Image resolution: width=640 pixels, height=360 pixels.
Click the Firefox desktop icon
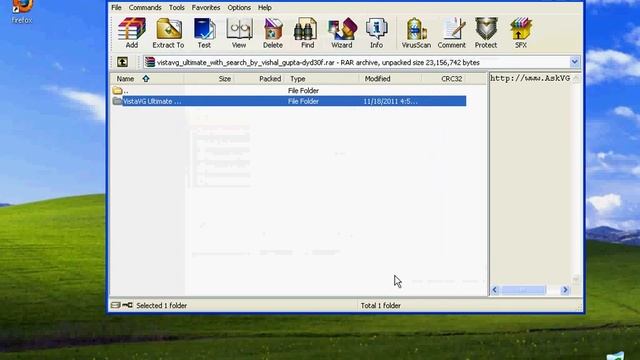(x=22, y=12)
